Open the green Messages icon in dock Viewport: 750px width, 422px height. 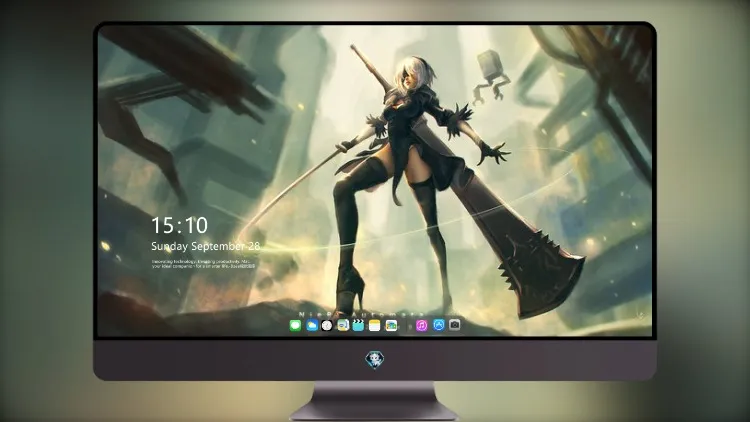tap(295, 326)
